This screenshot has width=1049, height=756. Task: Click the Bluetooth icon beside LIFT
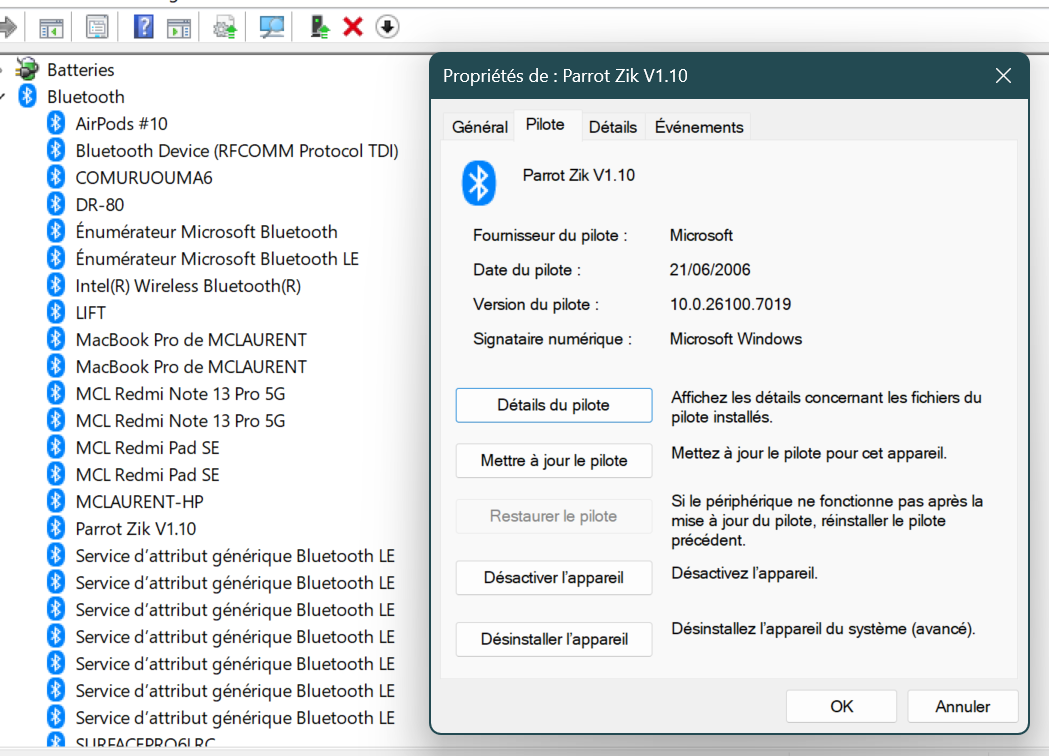coord(56,312)
